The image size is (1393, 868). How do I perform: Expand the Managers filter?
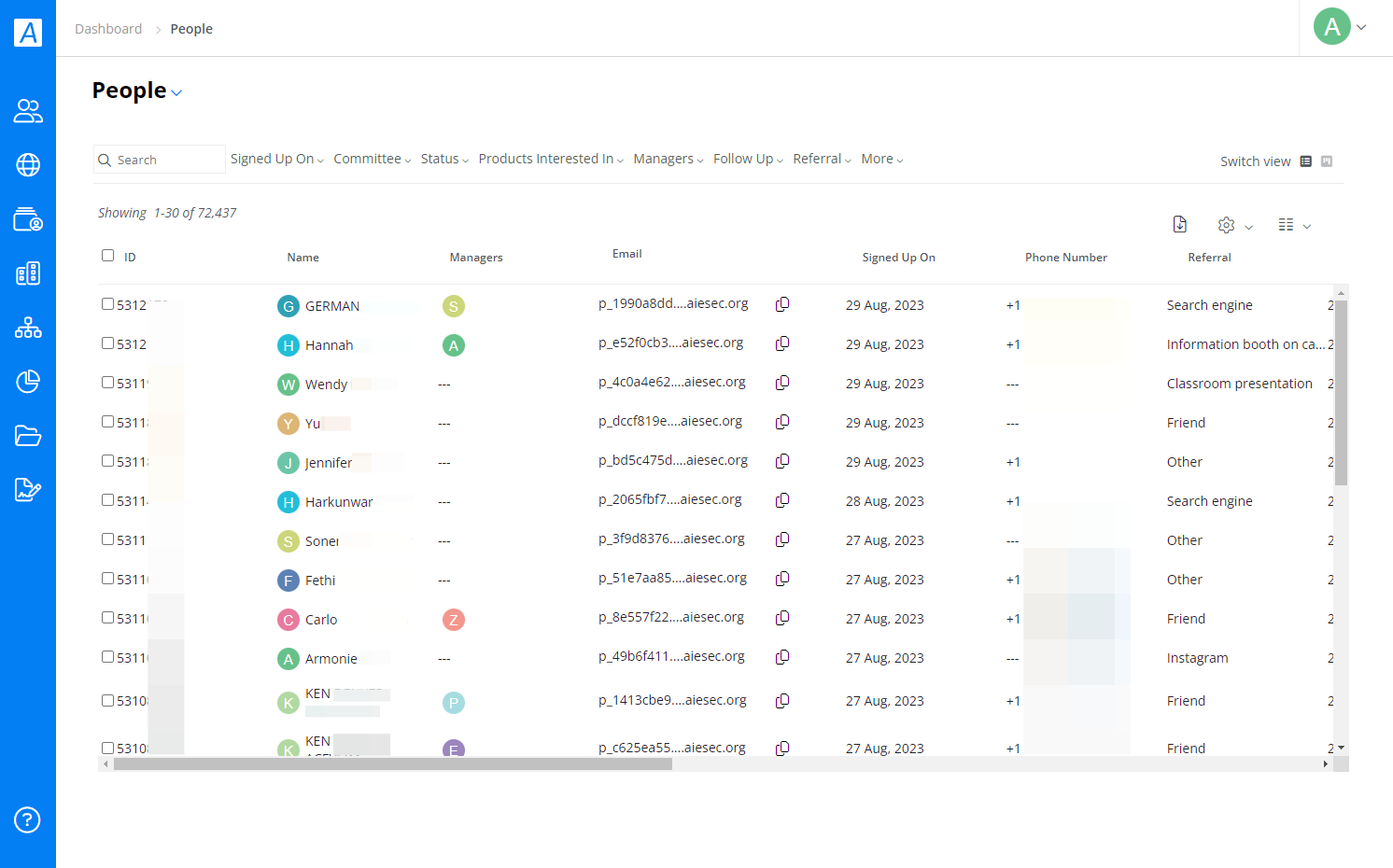click(x=668, y=160)
